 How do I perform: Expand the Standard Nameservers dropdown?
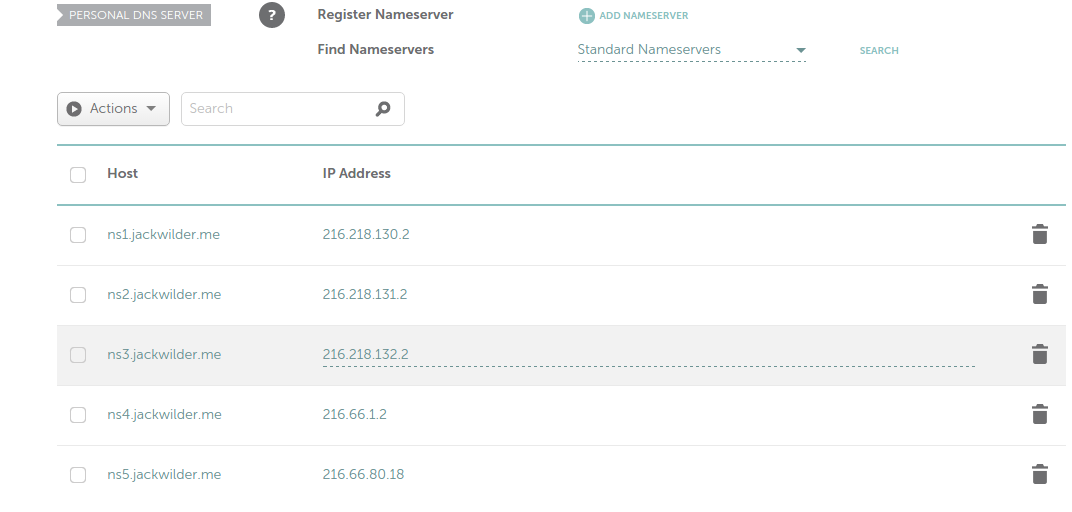pos(691,50)
